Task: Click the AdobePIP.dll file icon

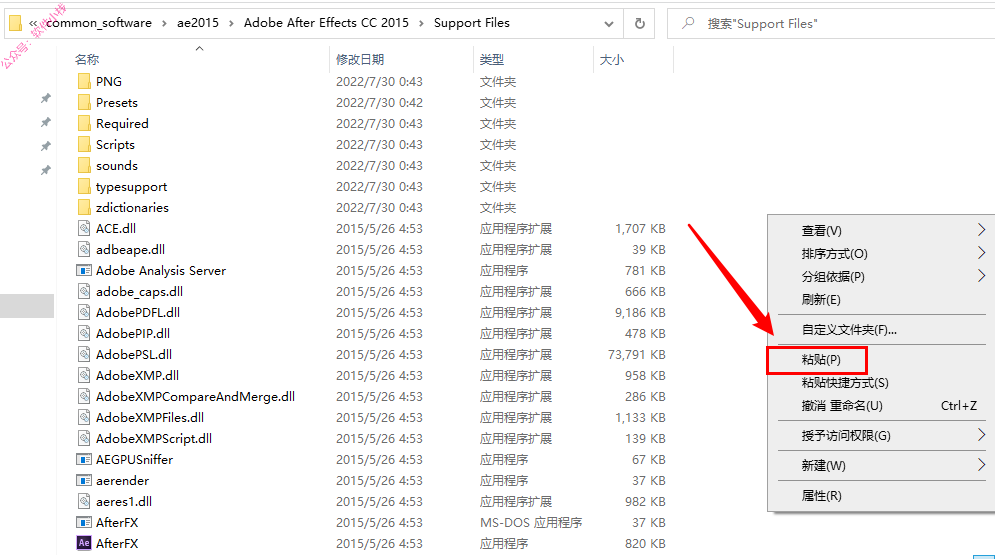Action: click(x=84, y=333)
